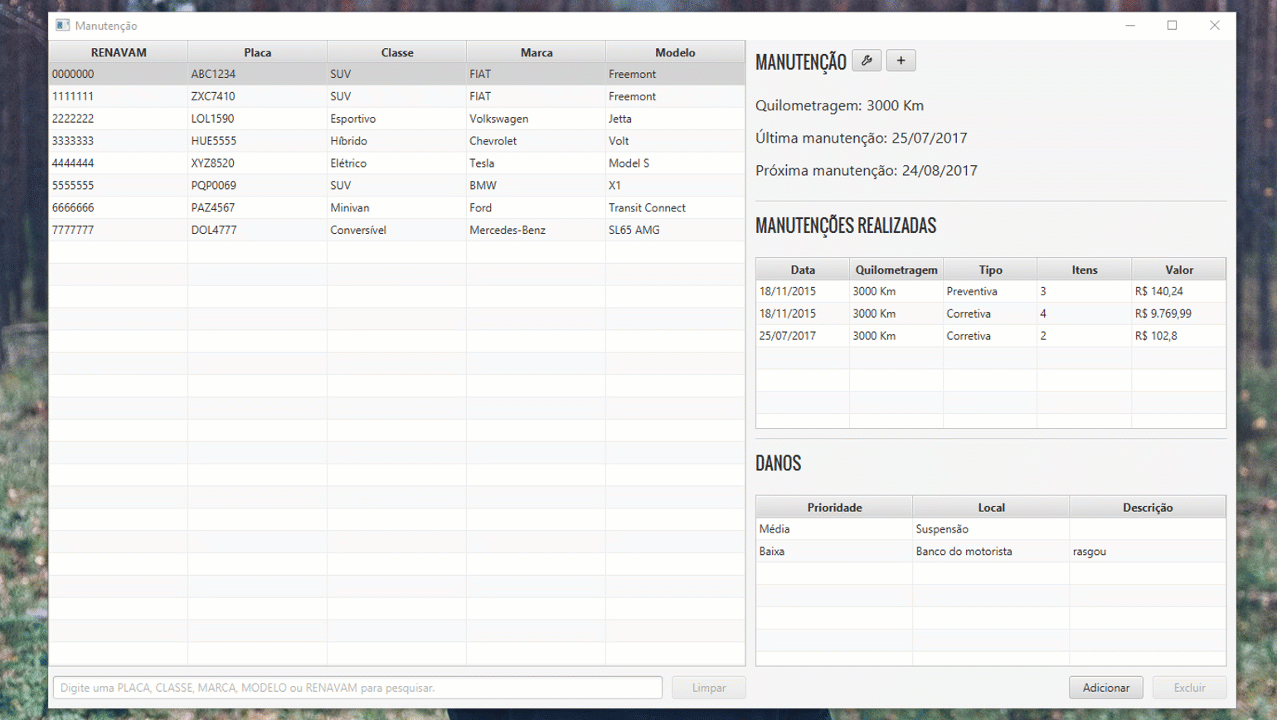Click the Manutenção window app icon
This screenshot has height=720, width=1277.
[62, 25]
